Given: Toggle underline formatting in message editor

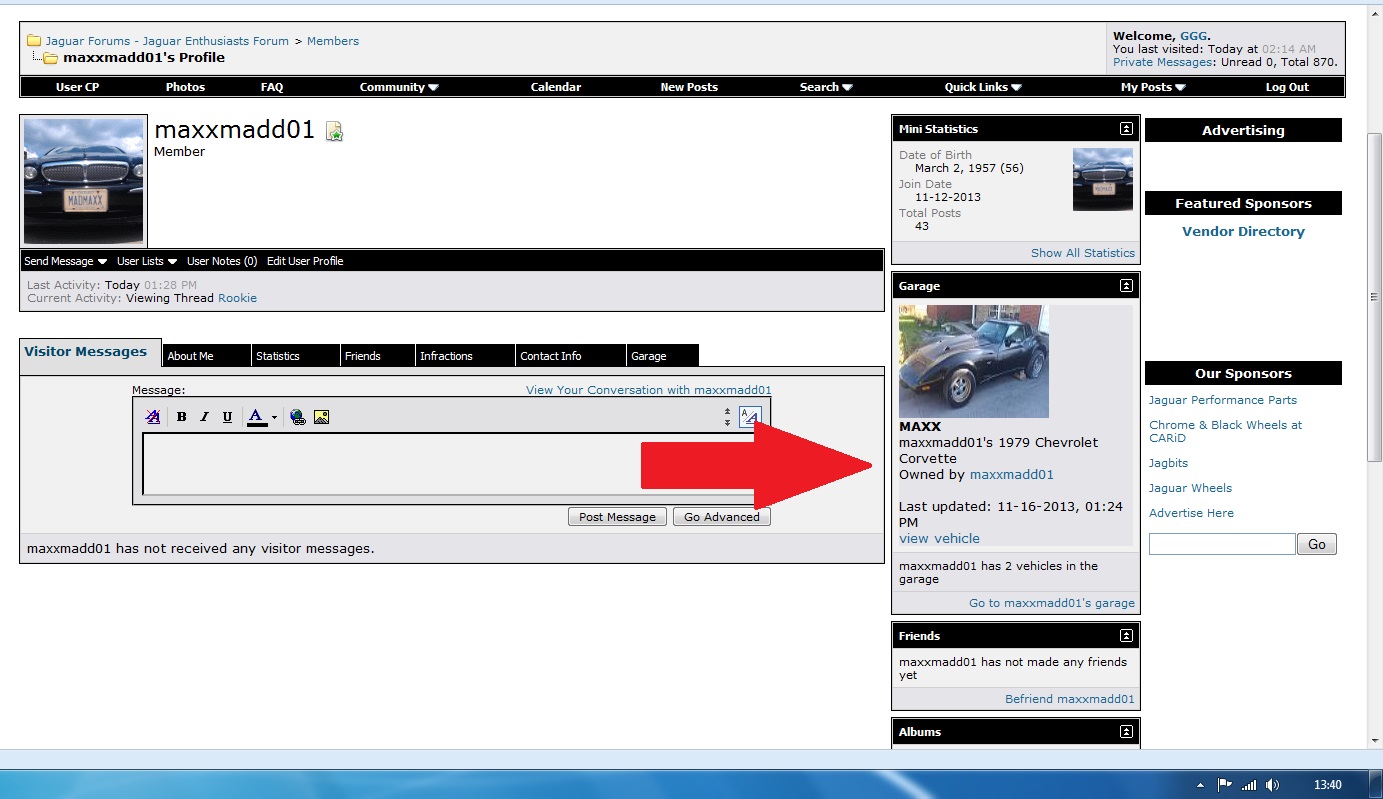Looking at the screenshot, I should (227, 417).
